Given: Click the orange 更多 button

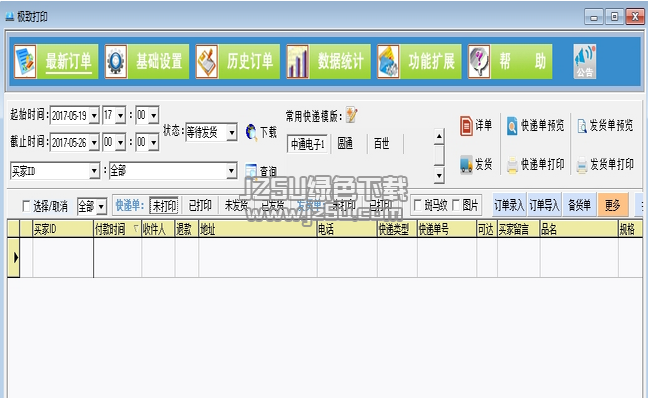Looking at the screenshot, I should (x=613, y=205).
